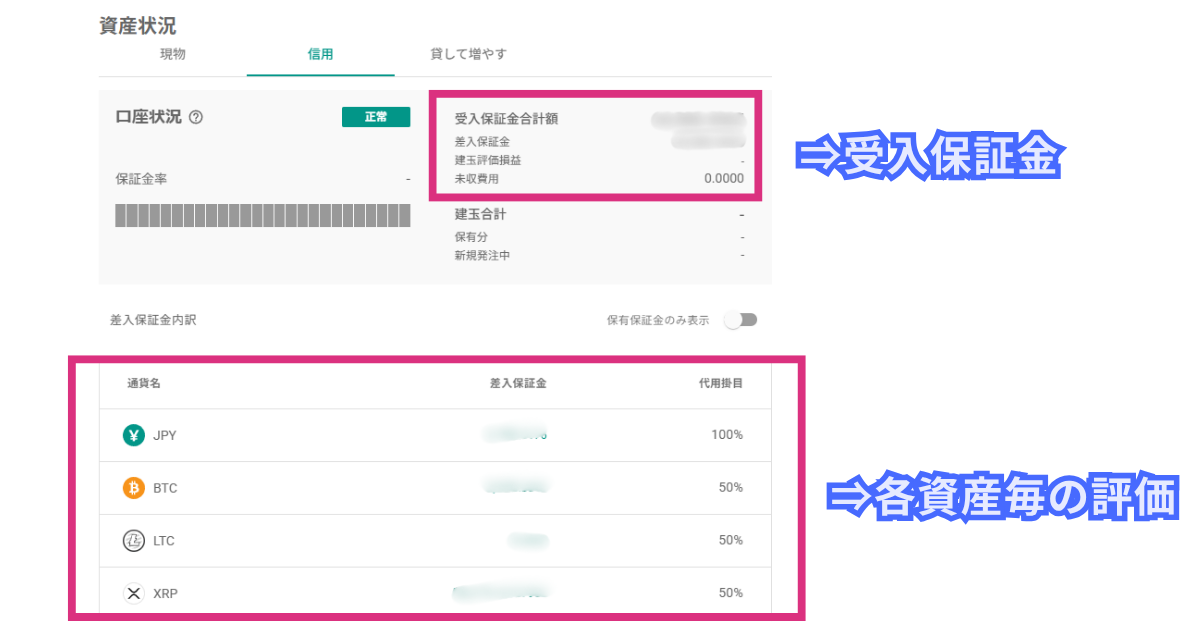
Task: Click the 通貨名 column header
Action: pos(144,383)
